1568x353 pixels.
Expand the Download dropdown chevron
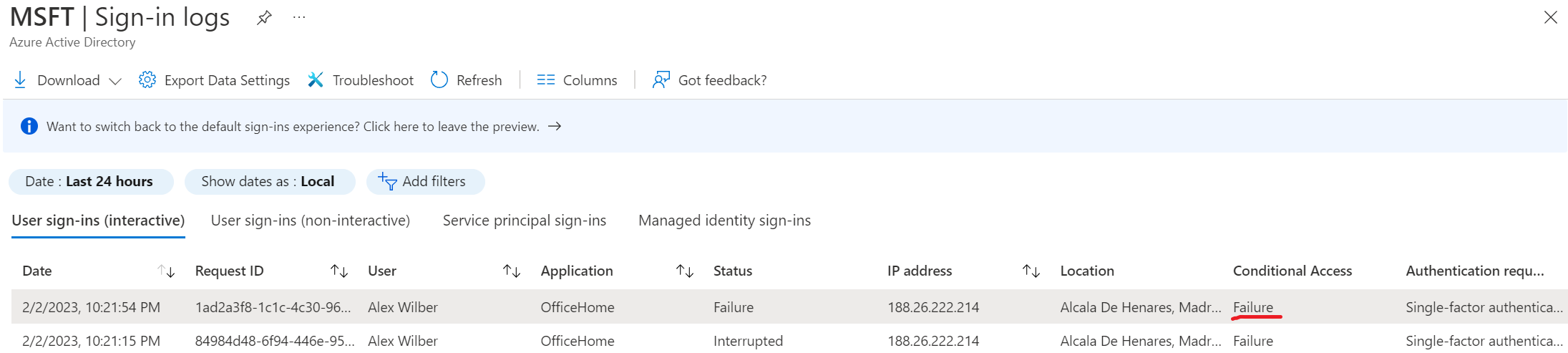pyautogui.click(x=115, y=81)
